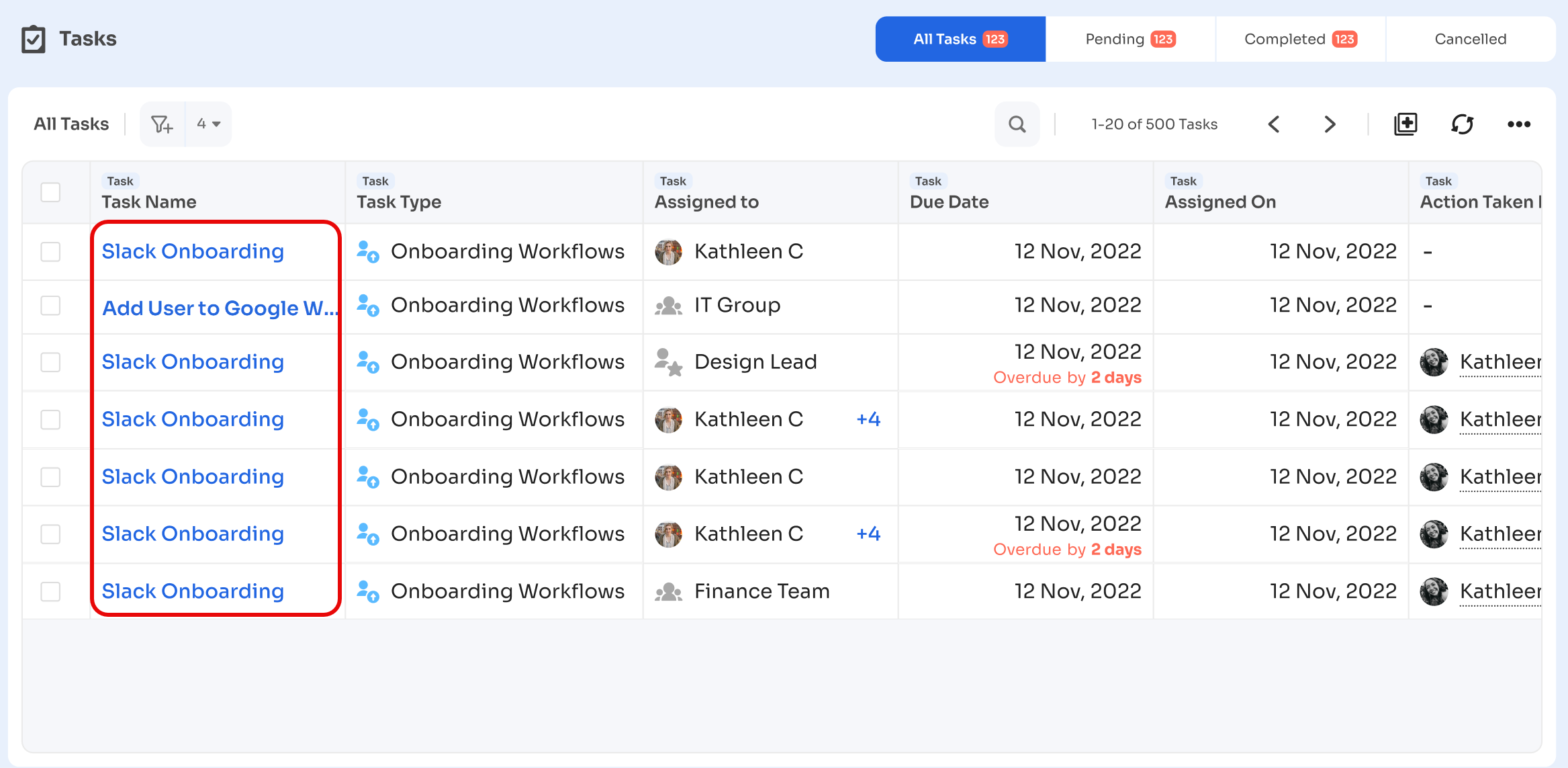Open the first Slack Onboarding task link

coord(193,251)
